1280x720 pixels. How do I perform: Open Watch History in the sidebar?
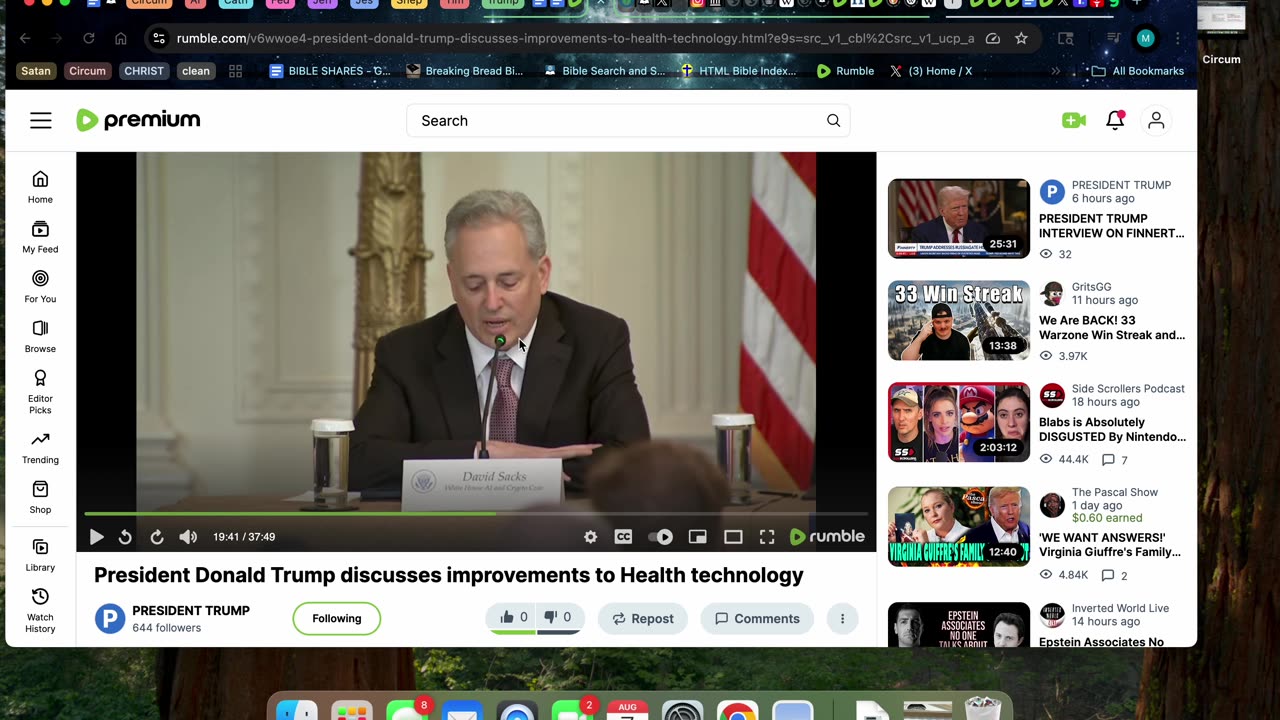(x=40, y=610)
